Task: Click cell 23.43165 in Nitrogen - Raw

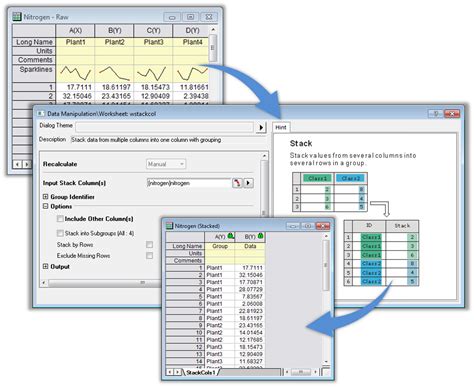Action: [114, 96]
